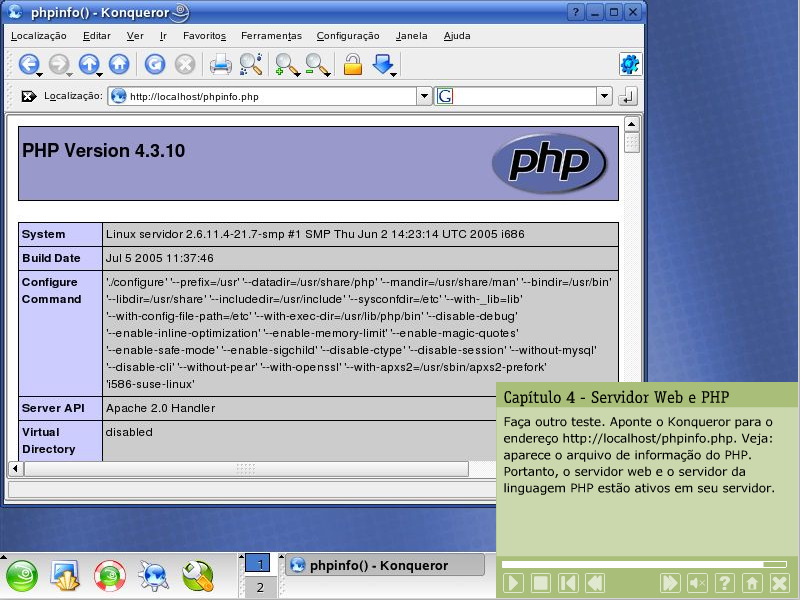Click the Go button beside search field
Viewport: 800px width, 600px height.
628,97
